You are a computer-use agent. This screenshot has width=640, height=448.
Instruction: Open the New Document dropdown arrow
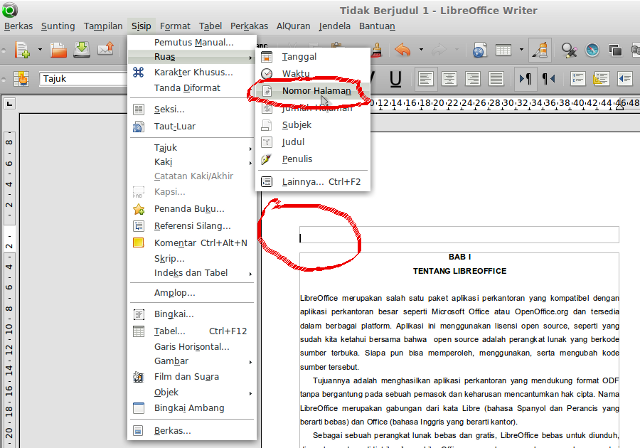(40, 50)
